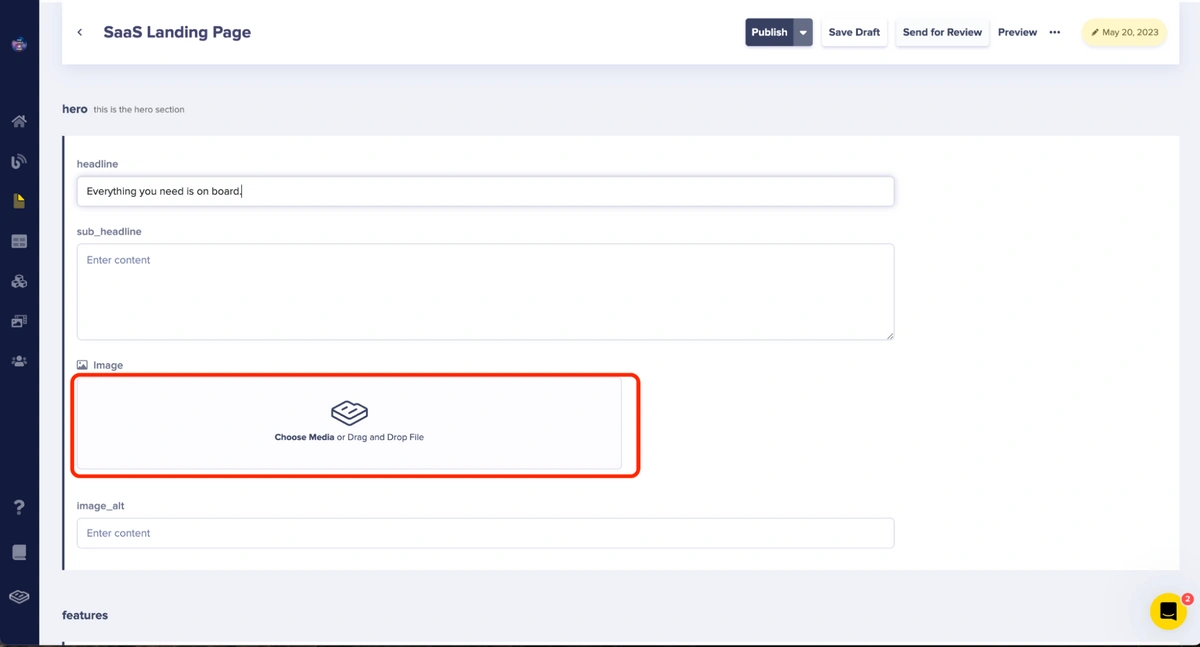Open the three-dots more options menu

click(x=1054, y=32)
